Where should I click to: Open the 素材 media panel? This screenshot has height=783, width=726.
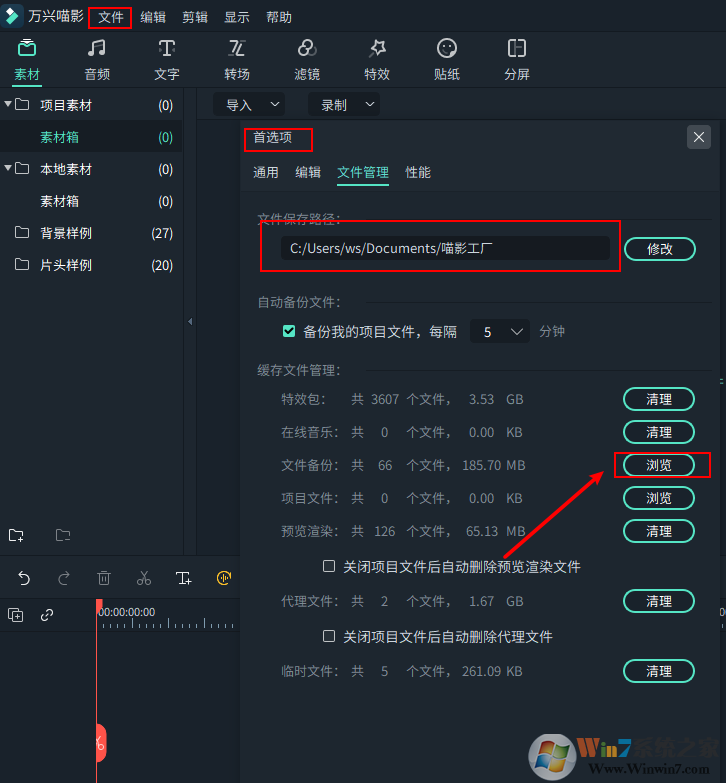27,60
